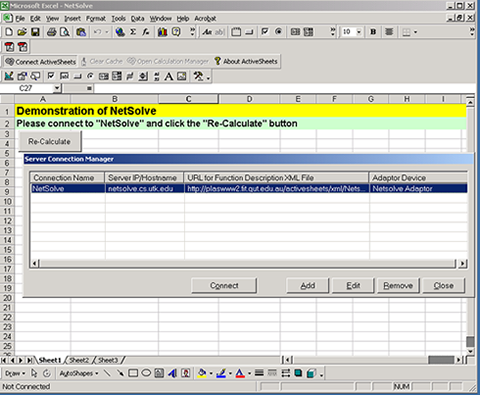Select the Arrow tool in Drawing toolbar
This screenshot has height=395, width=480.
[x=120, y=373]
